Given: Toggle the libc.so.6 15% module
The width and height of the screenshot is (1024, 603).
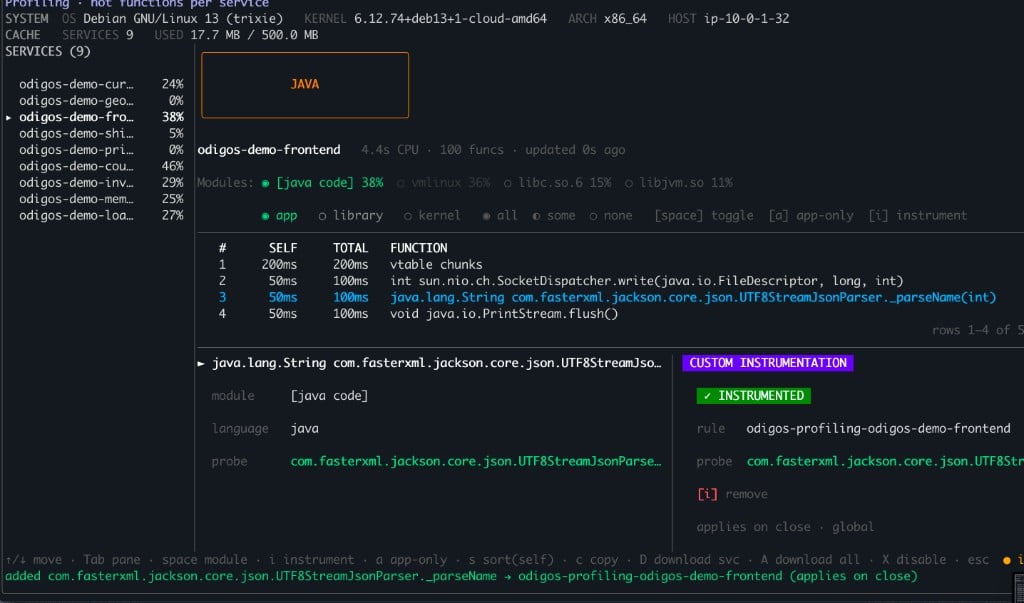Looking at the screenshot, I should tap(557, 182).
